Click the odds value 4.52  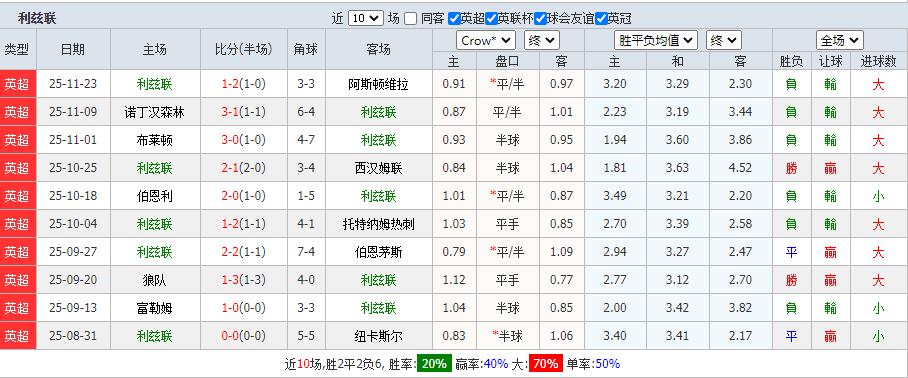(x=740, y=168)
